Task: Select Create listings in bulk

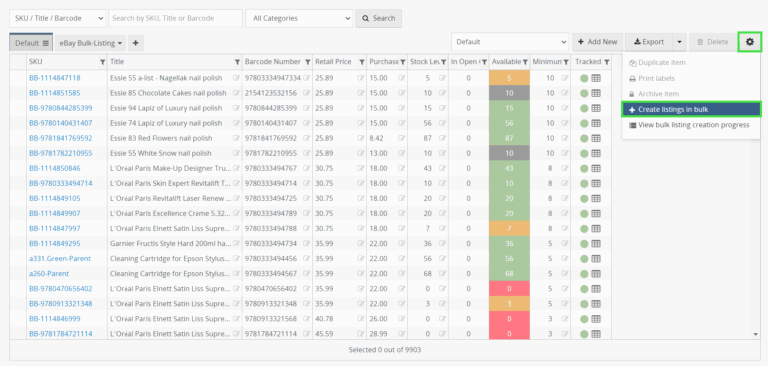Action: tap(691, 110)
